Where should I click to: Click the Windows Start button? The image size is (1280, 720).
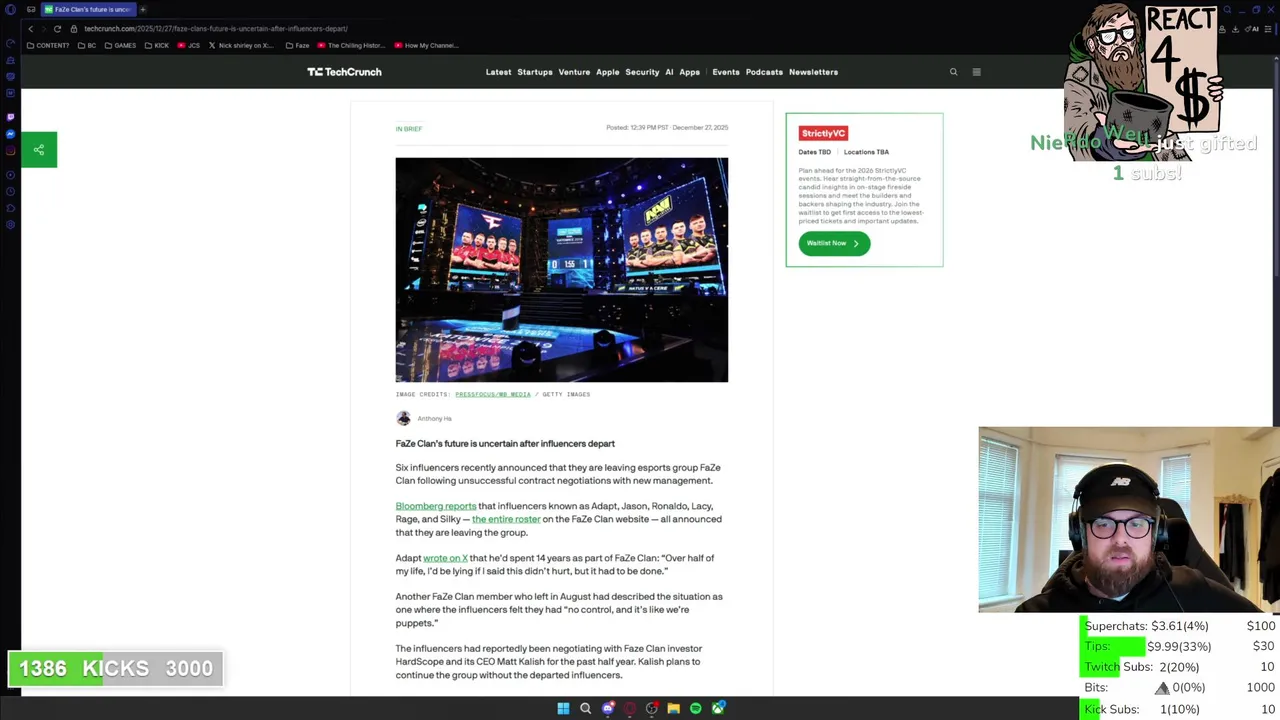pyautogui.click(x=563, y=708)
